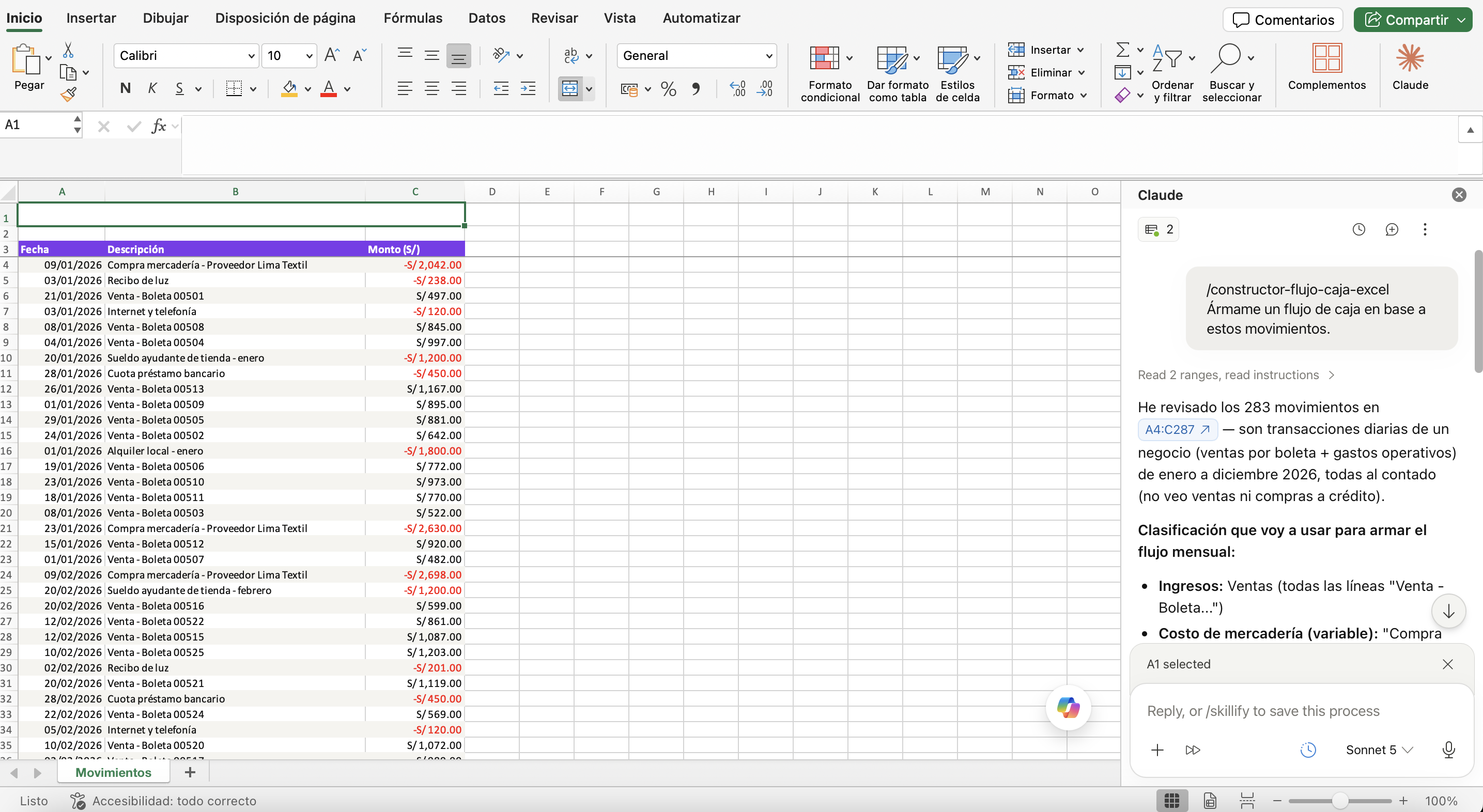1483x812 pixels.
Task: Click the Copilot floating icon
Action: click(1068, 707)
